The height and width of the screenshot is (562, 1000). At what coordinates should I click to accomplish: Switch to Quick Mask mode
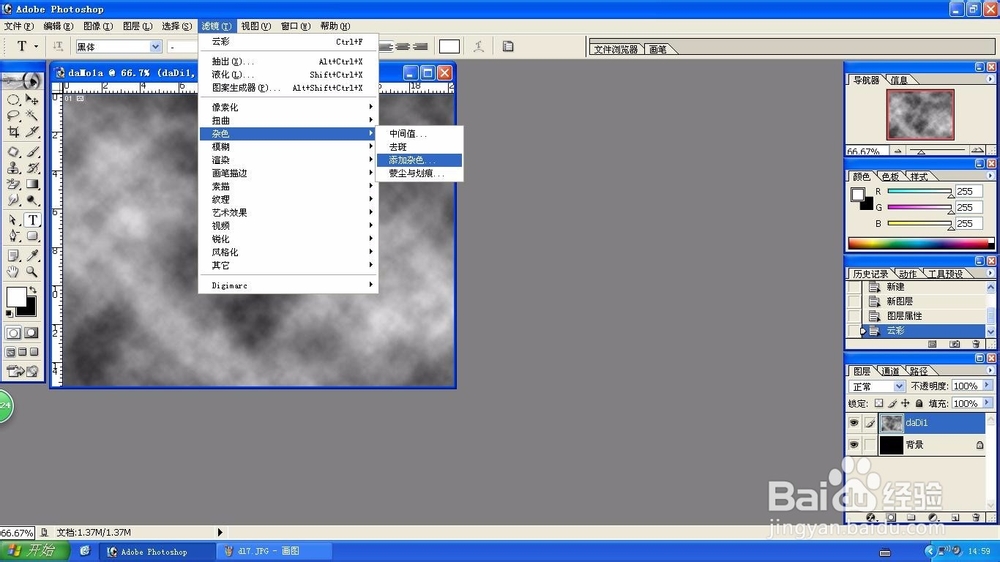31,333
